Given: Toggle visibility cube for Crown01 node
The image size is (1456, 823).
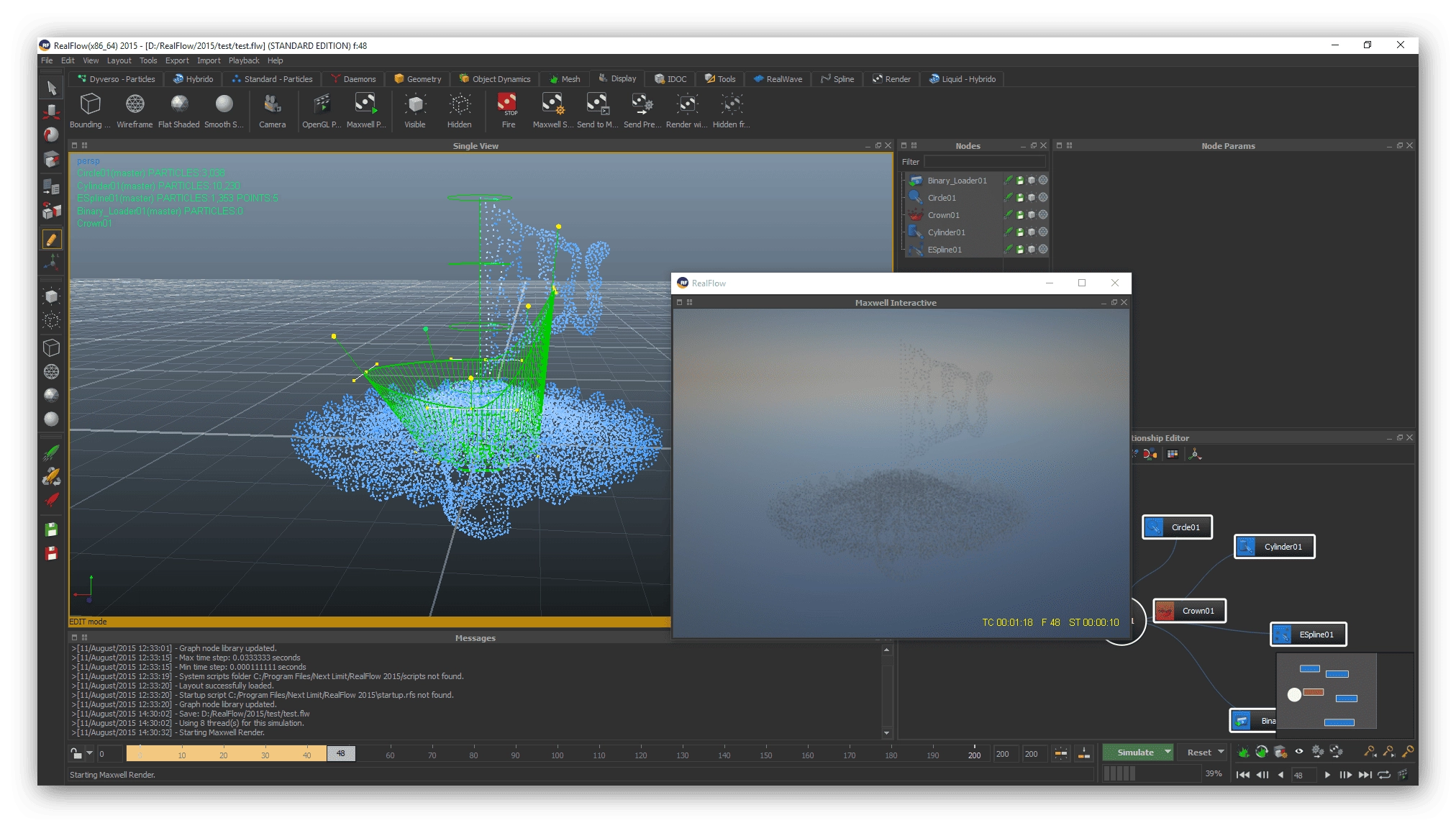Looking at the screenshot, I should click(x=1032, y=215).
